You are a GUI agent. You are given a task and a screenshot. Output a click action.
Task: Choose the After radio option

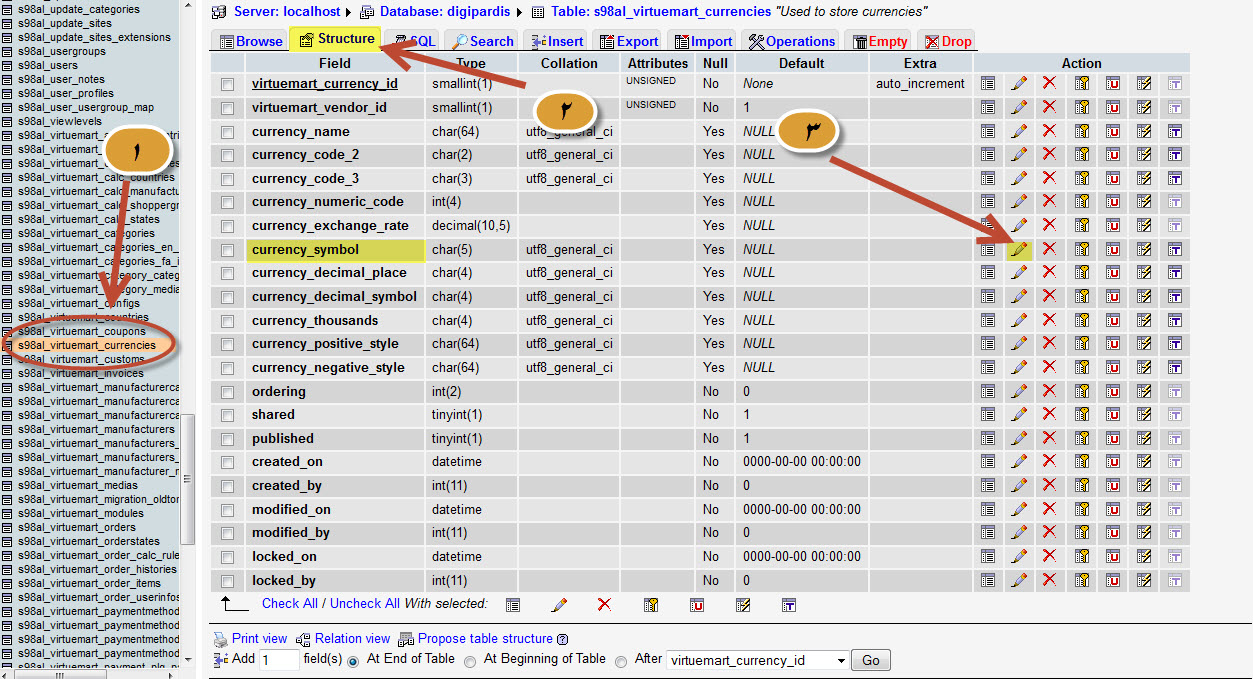coord(621,660)
